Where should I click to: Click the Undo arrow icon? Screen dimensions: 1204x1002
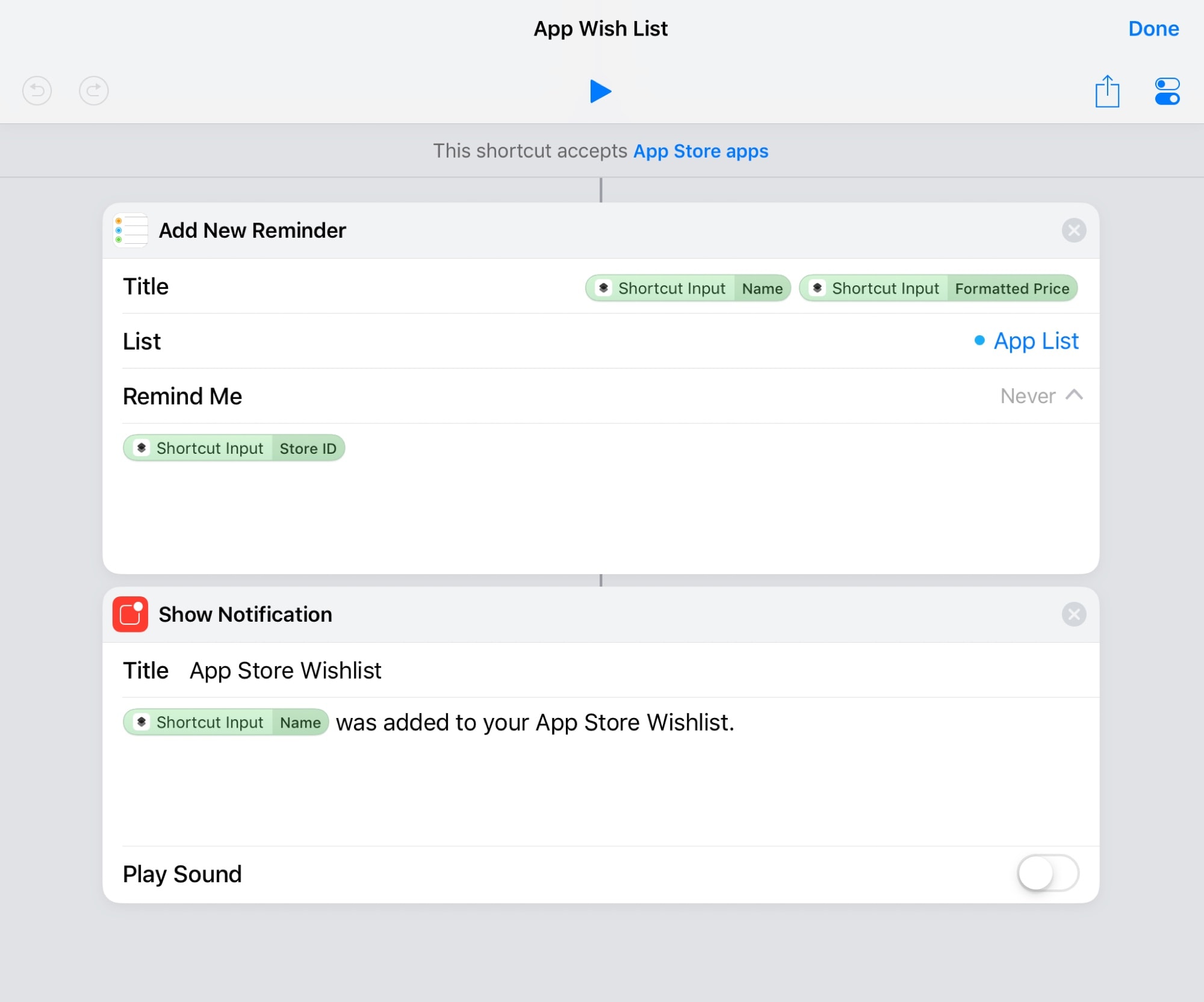tap(37, 91)
